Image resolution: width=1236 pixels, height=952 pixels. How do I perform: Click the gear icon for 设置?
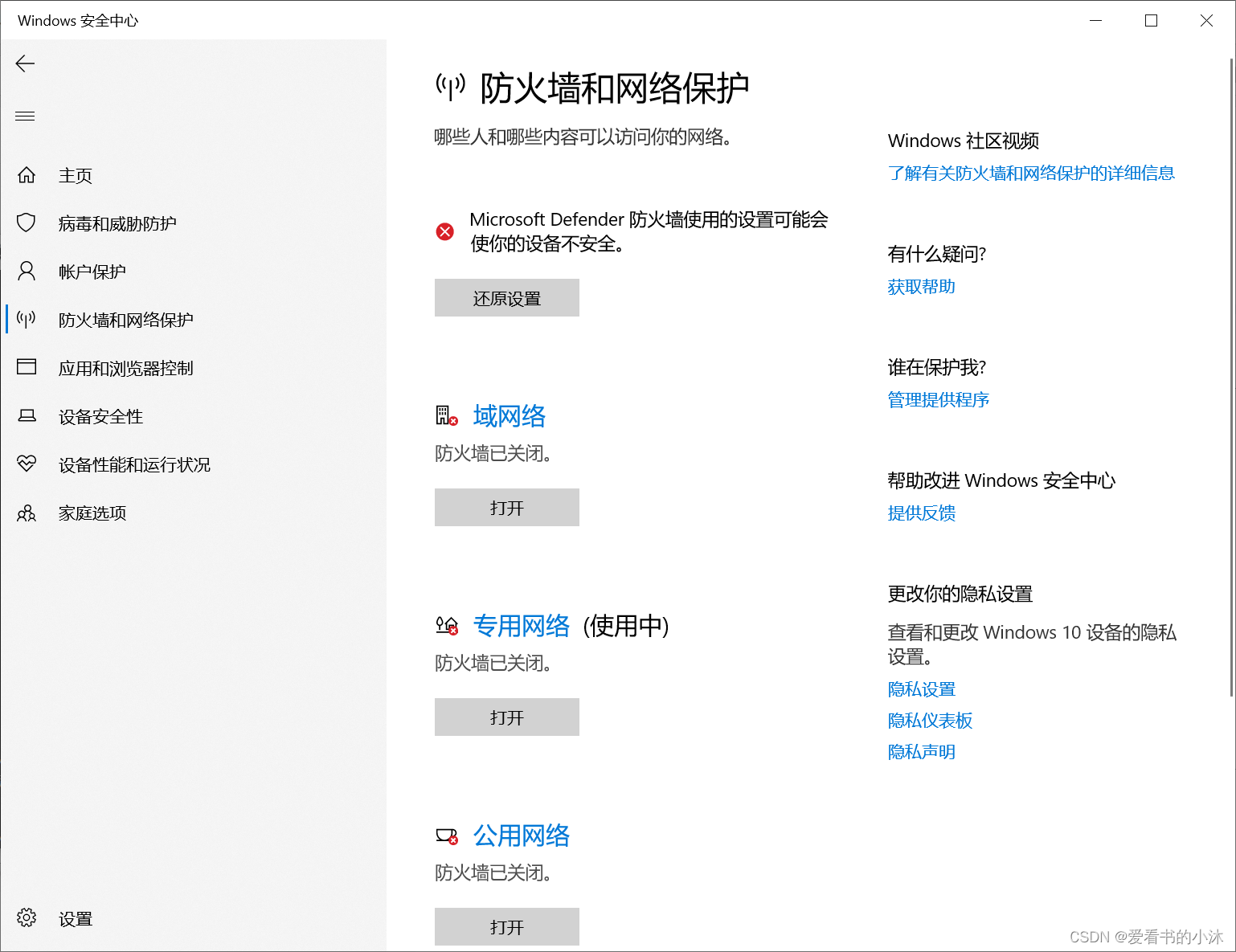(x=27, y=917)
